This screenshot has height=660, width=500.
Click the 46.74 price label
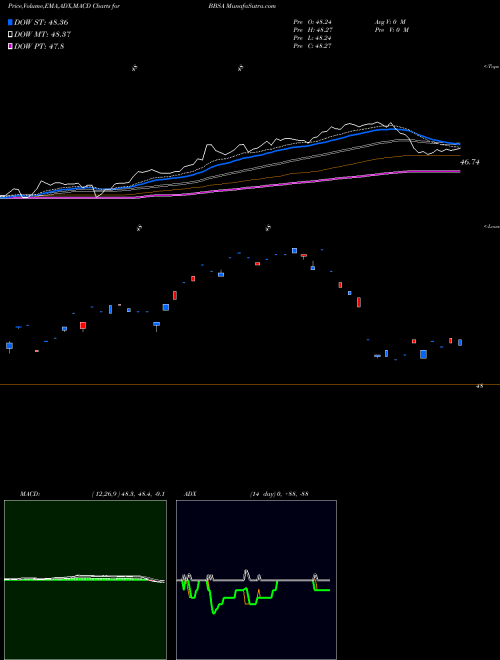tap(470, 162)
